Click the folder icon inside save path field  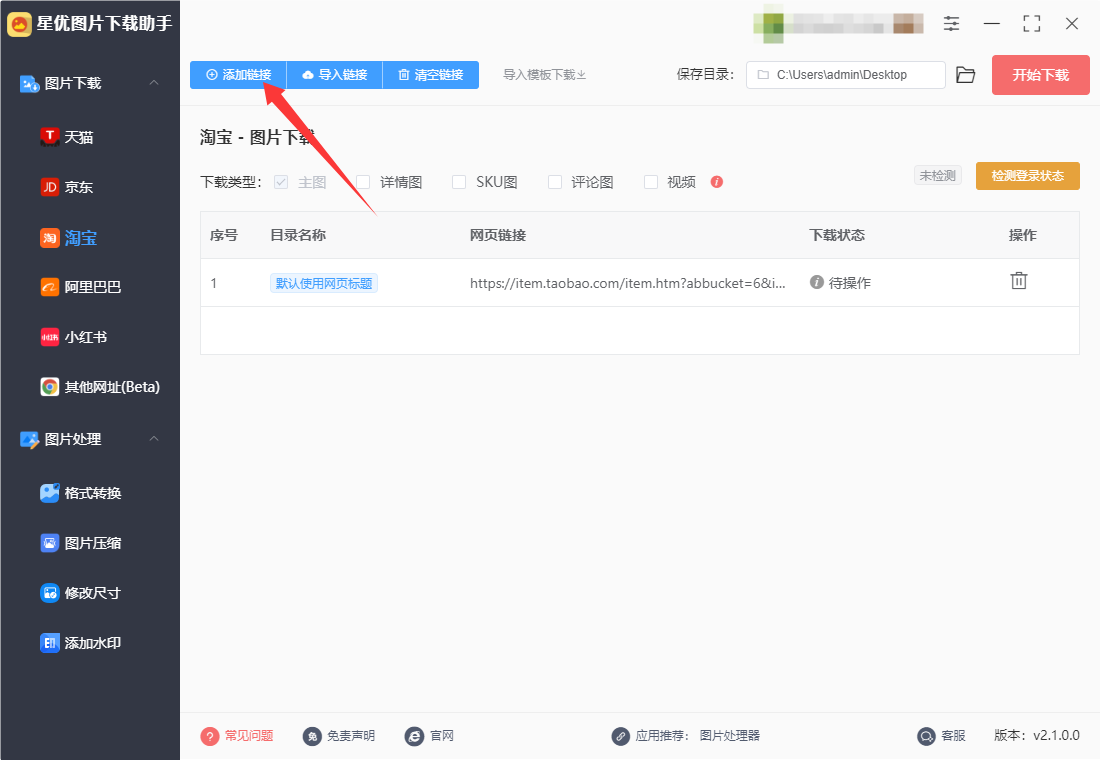point(763,74)
